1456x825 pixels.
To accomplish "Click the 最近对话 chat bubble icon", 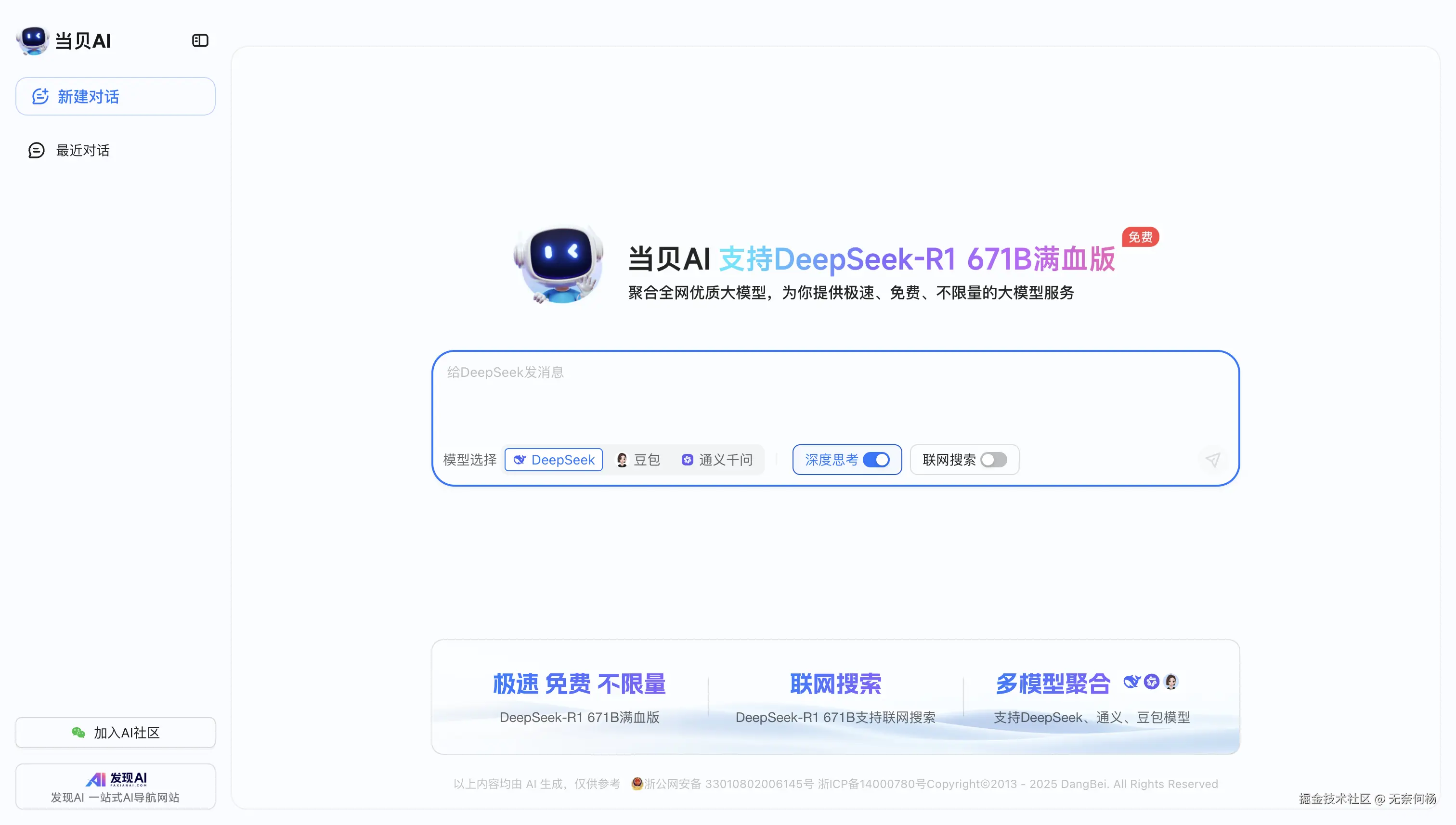I will (x=36, y=150).
